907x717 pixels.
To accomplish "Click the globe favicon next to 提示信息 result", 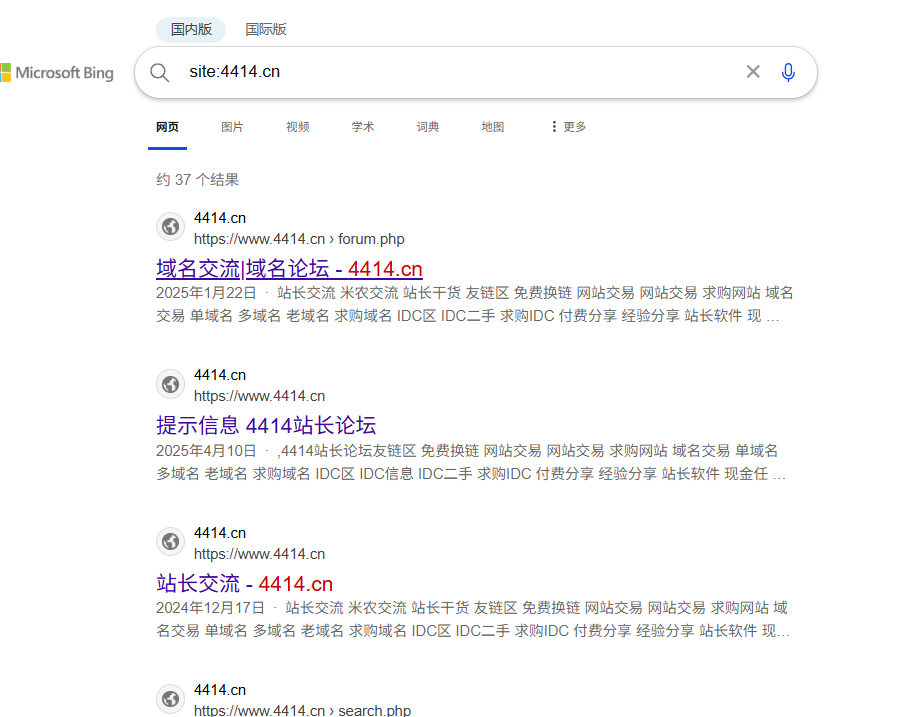I will tap(170, 384).
